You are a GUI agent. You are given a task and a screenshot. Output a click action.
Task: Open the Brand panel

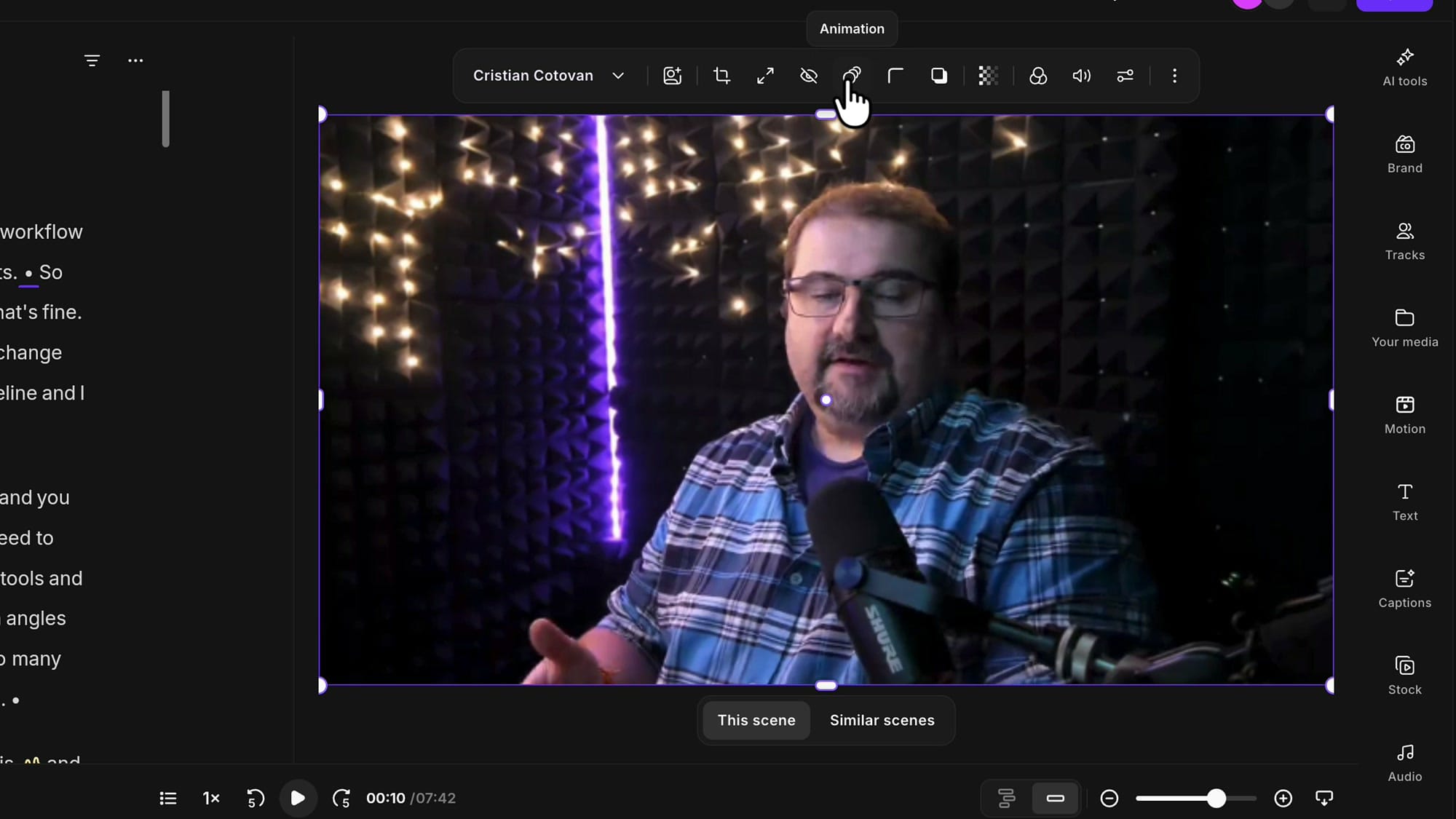point(1404,154)
